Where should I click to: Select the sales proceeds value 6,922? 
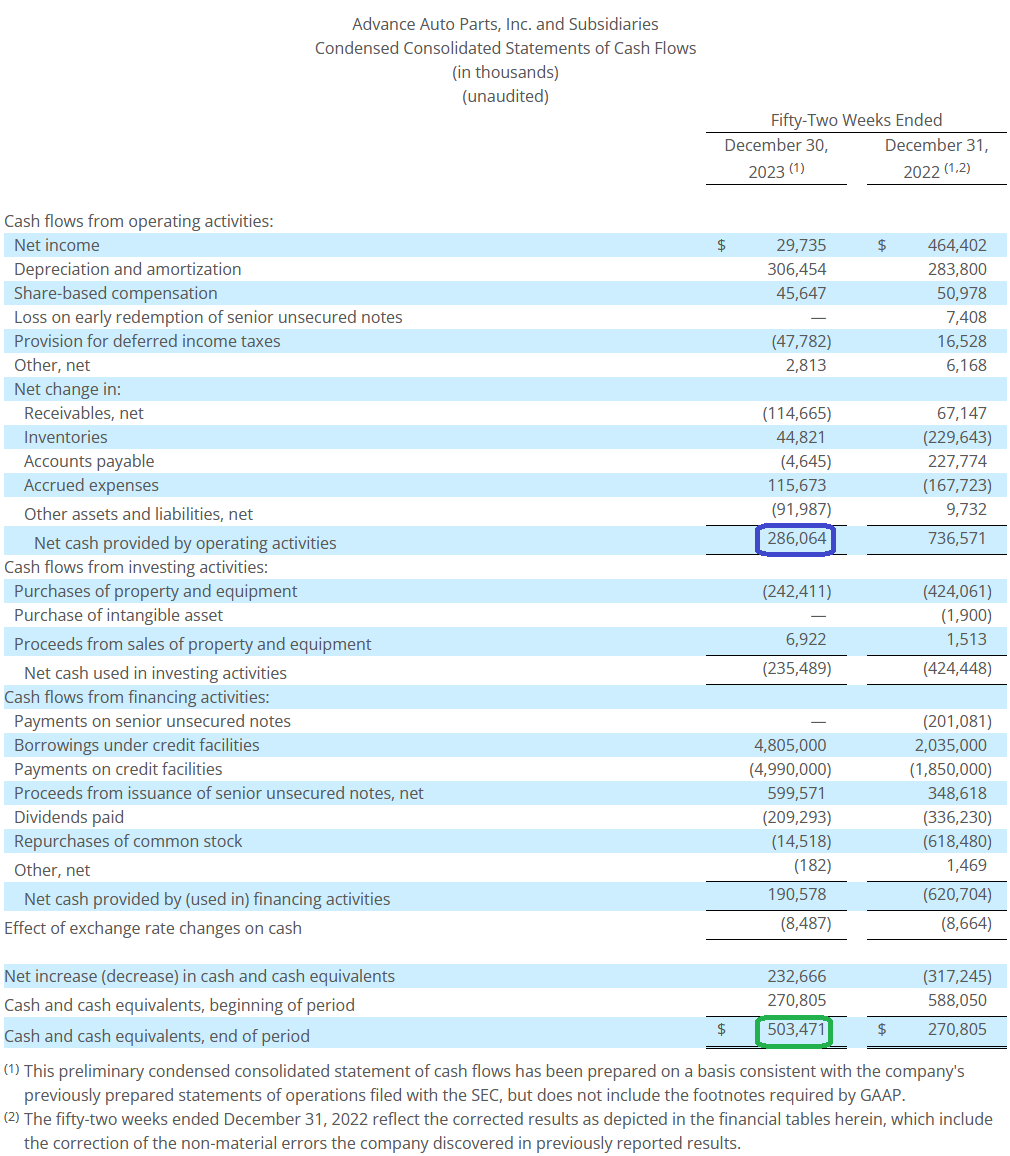point(805,640)
